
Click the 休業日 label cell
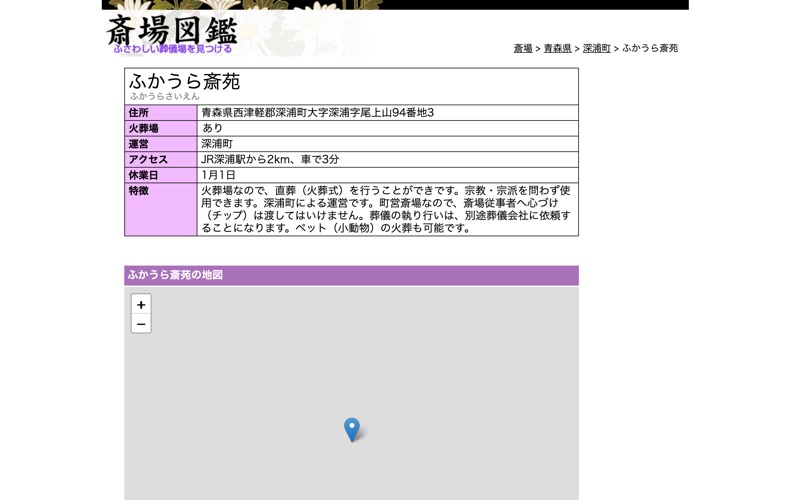[161, 175]
